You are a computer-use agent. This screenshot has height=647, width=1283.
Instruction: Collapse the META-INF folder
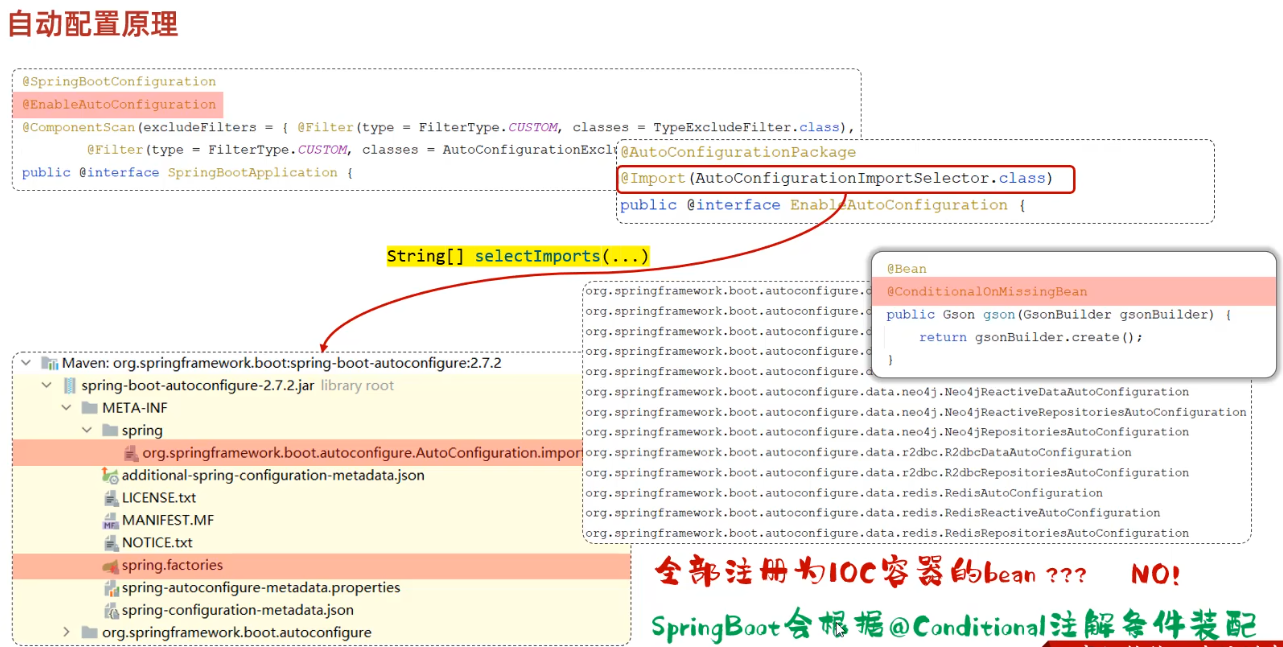point(66,408)
